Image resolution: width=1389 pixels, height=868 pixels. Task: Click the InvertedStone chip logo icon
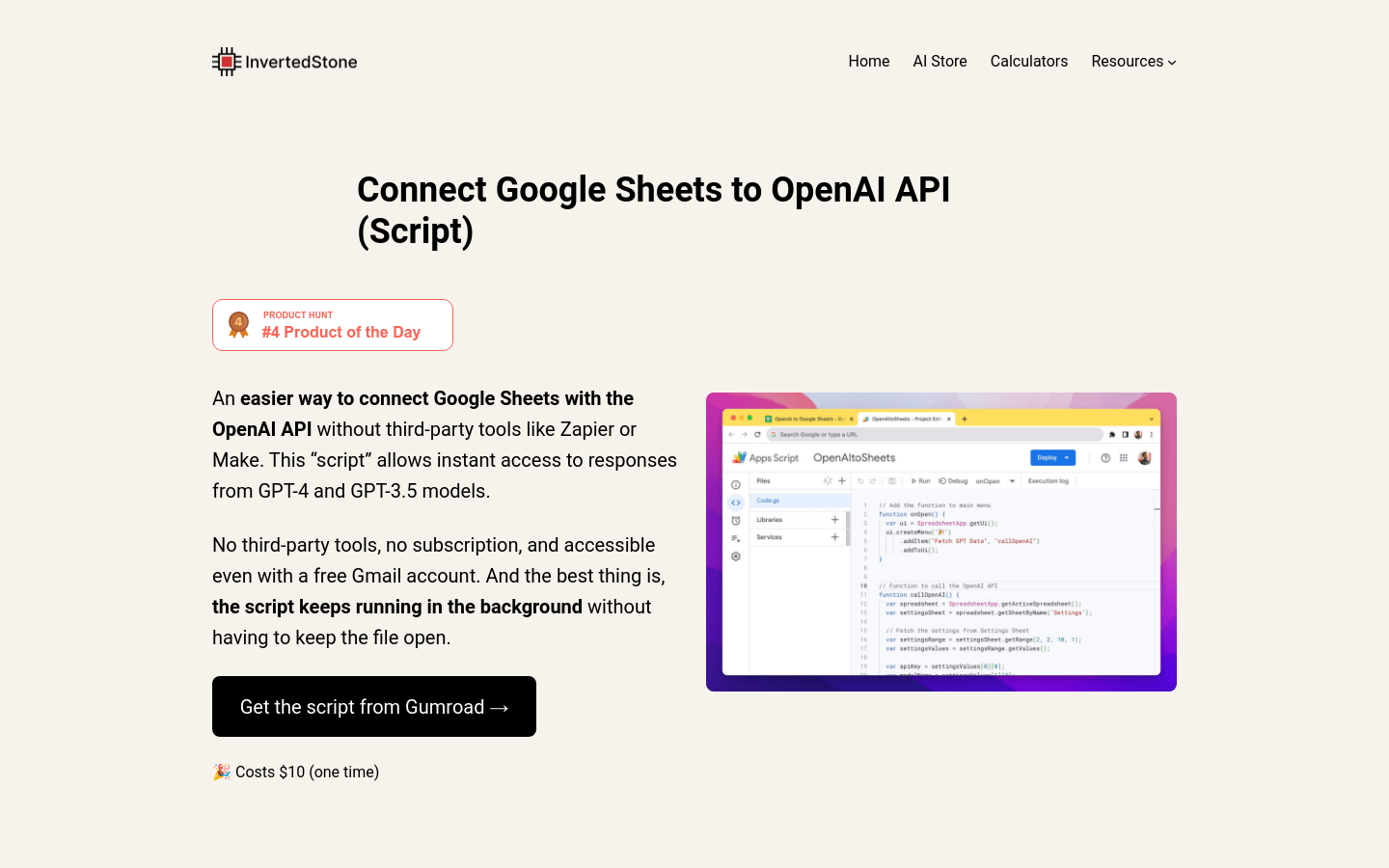pyautogui.click(x=227, y=62)
